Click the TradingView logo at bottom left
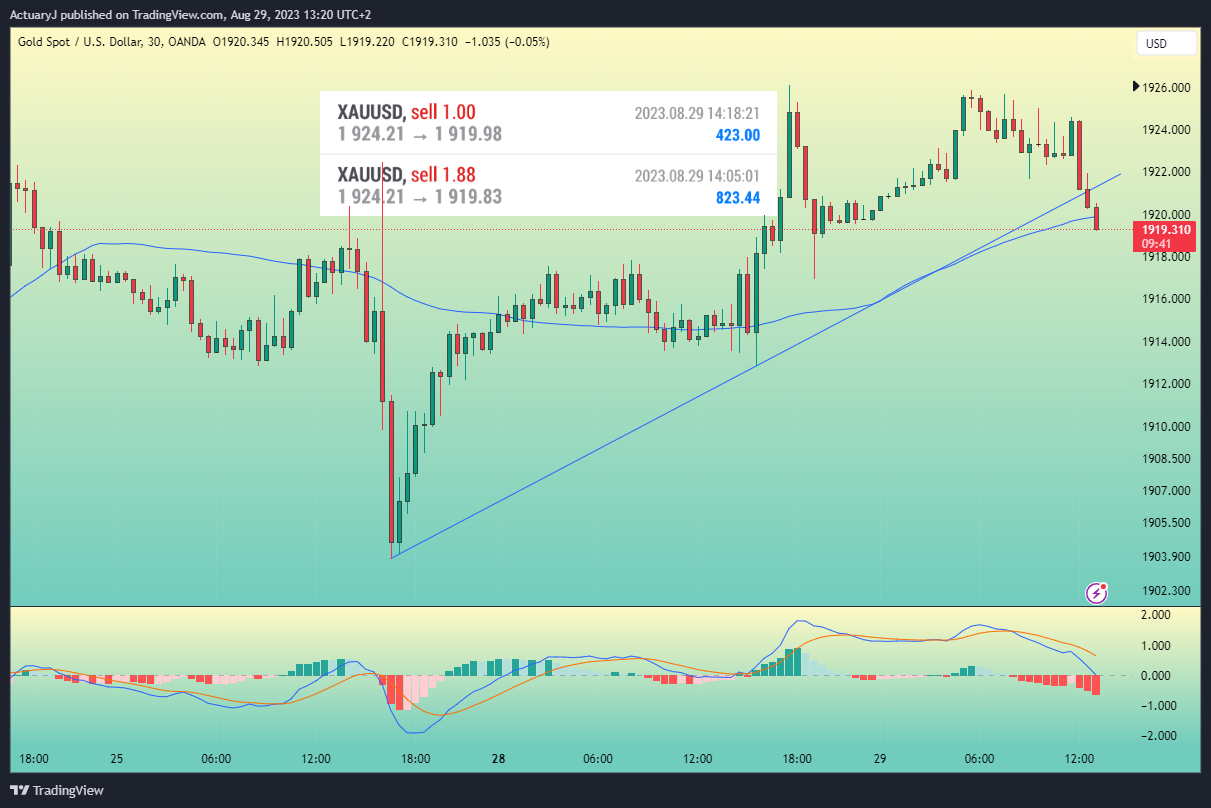1211x808 pixels. 57,790
